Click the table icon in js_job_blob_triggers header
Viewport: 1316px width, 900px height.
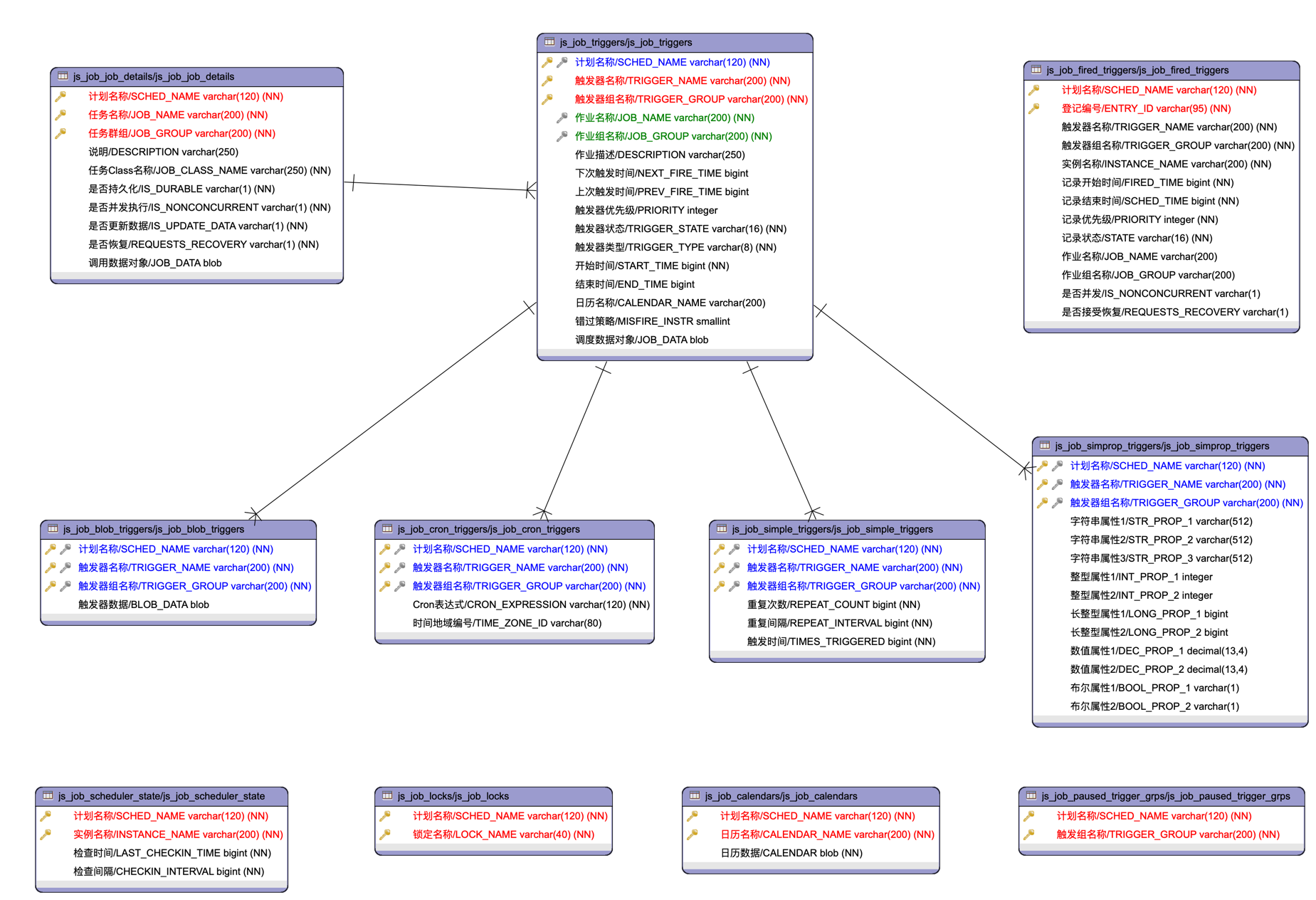click(53, 529)
